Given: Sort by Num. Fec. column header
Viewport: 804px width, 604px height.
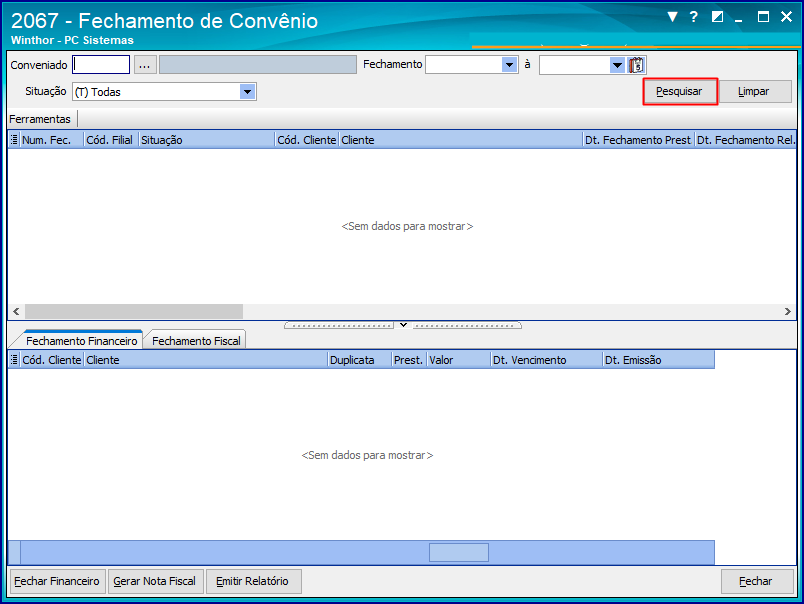Looking at the screenshot, I should [x=51, y=139].
